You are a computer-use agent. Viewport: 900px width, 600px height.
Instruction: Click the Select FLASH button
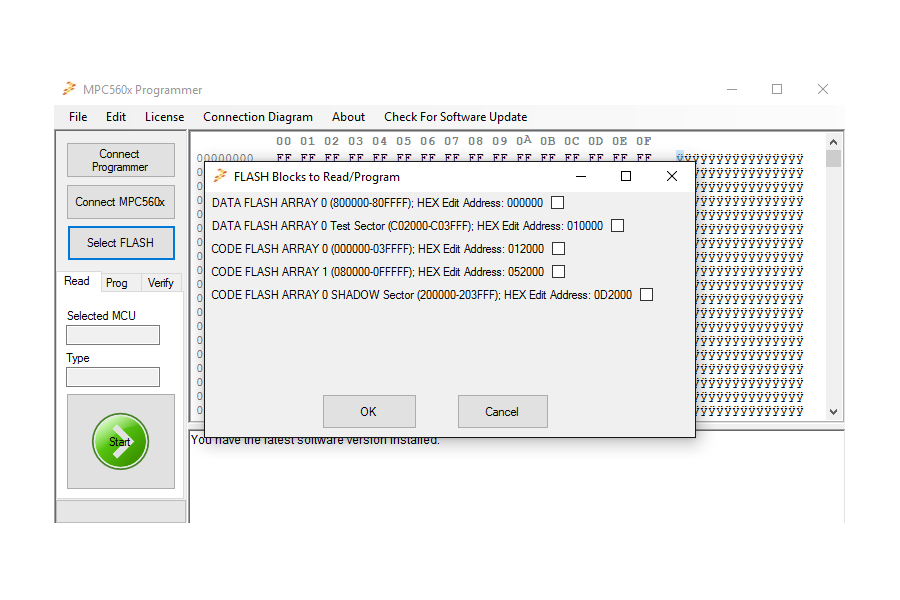[x=121, y=243]
